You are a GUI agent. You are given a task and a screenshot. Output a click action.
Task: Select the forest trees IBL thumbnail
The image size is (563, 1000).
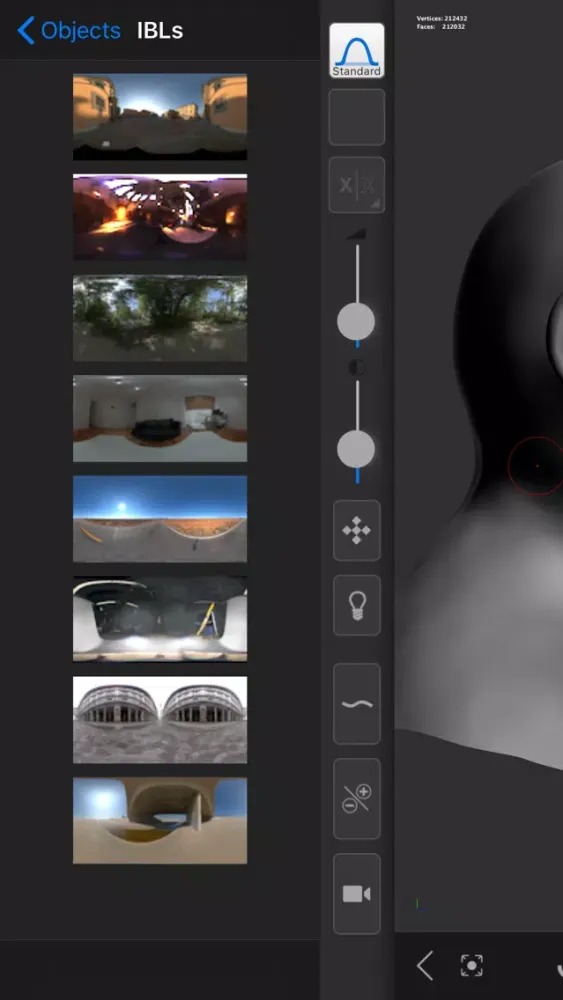click(x=160, y=318)
